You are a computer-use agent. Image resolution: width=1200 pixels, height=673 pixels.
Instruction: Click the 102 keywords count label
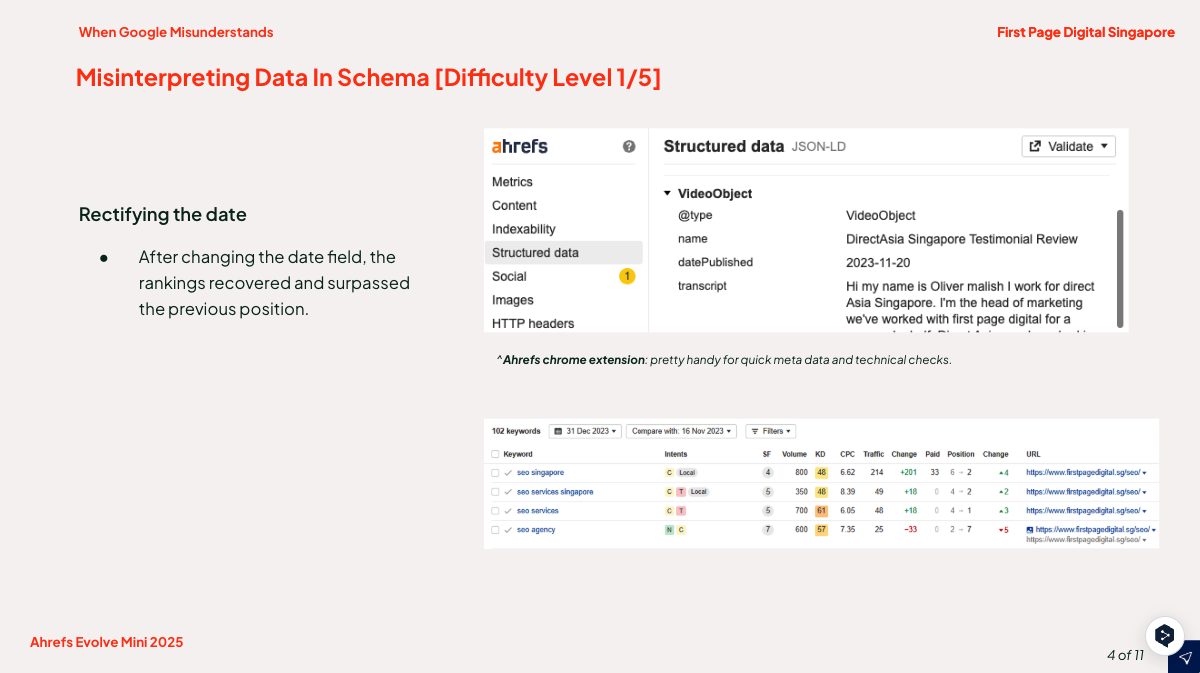coord(516,431)
